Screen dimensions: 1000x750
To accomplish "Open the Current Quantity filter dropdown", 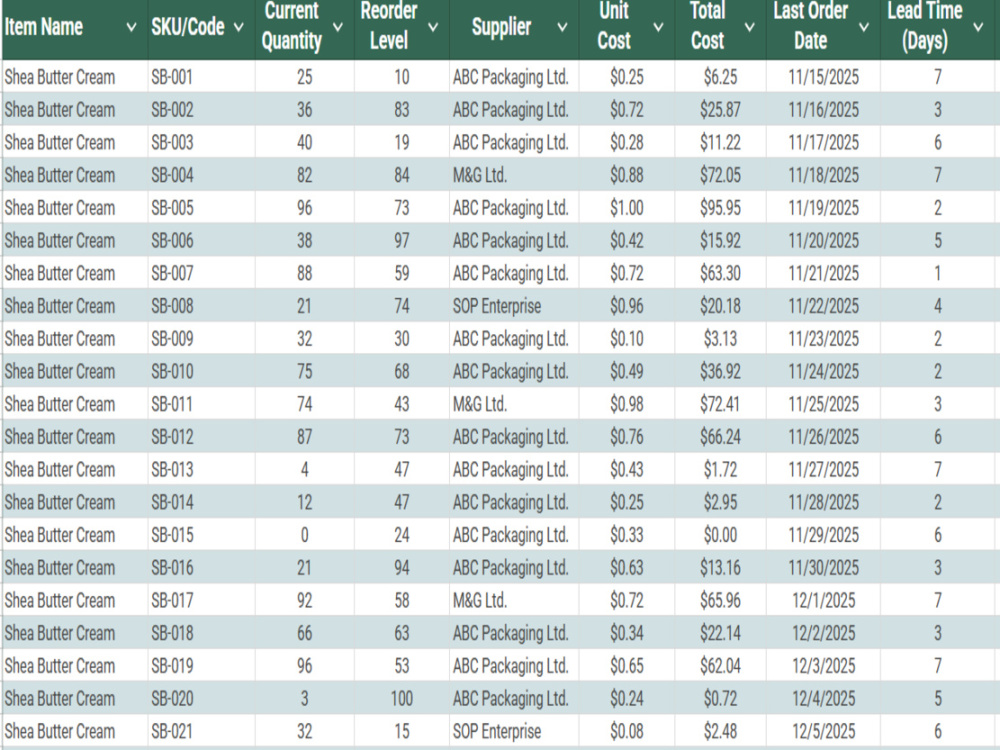I will [x=338, y=27].
